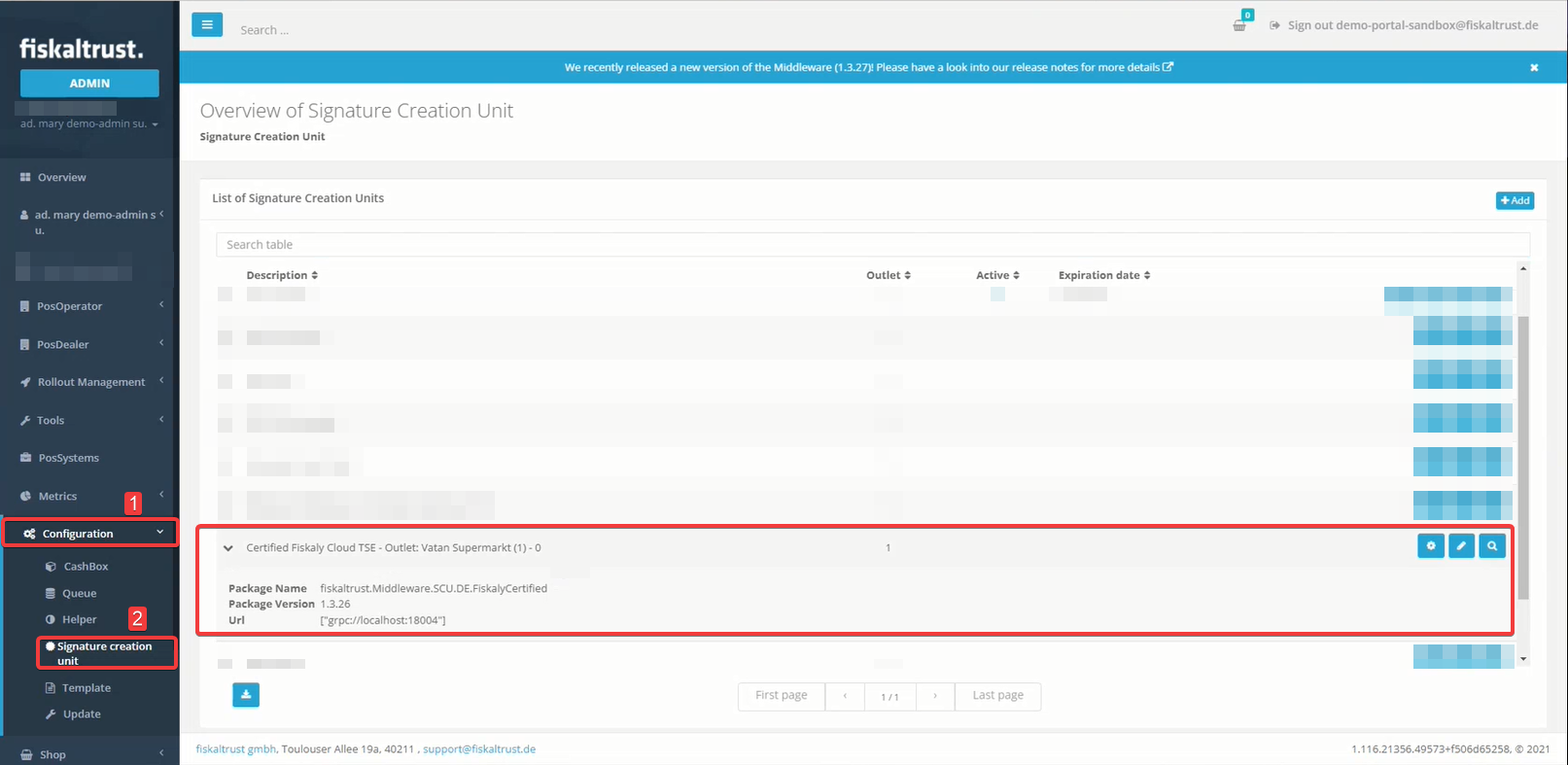This screenshot has height=765, width=1568.
Task: Click the magnifier icon for Fiskaly Cloud TSE
Action: pos(1492,546)
